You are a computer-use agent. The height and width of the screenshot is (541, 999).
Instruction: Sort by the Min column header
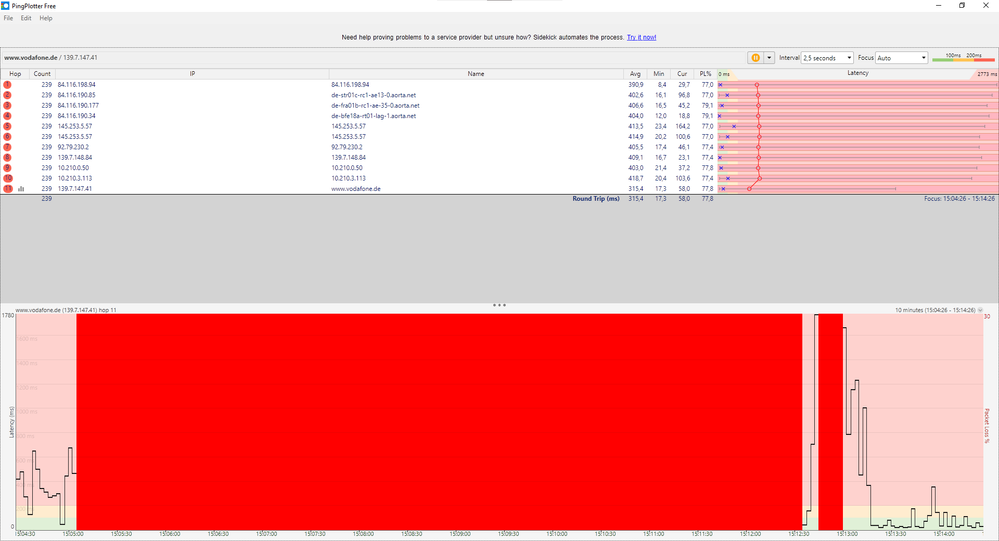tap(658, 74)
